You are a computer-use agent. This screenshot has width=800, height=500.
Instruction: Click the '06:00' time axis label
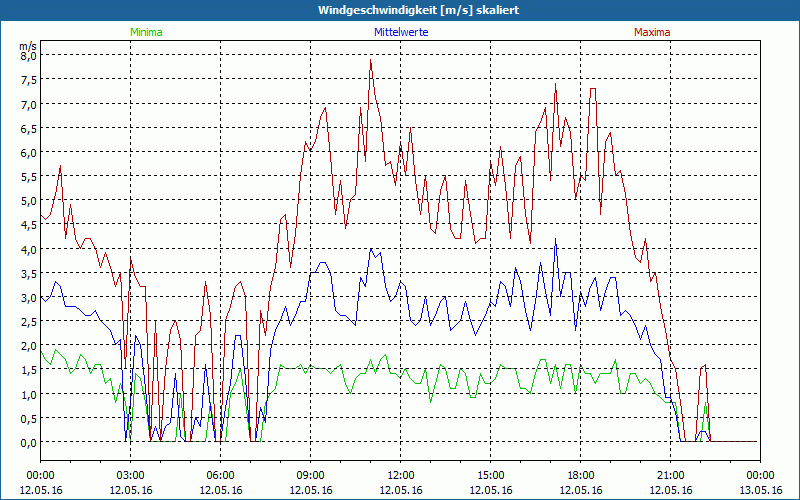pyautogui.click(x=220, y=476)
